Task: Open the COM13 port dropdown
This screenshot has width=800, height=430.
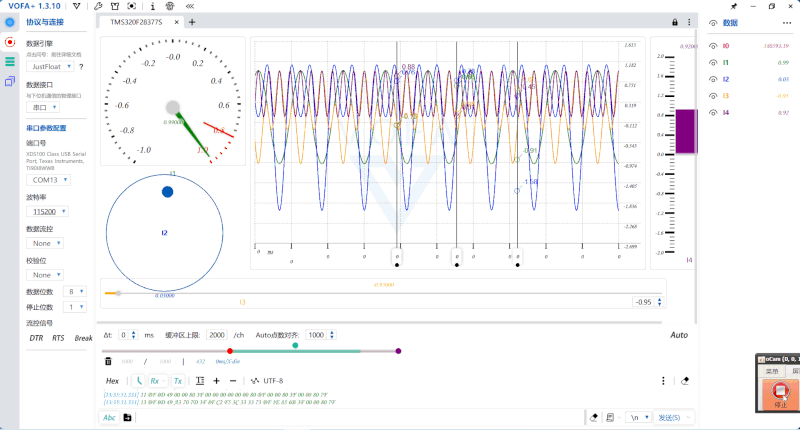Action: 48,180
